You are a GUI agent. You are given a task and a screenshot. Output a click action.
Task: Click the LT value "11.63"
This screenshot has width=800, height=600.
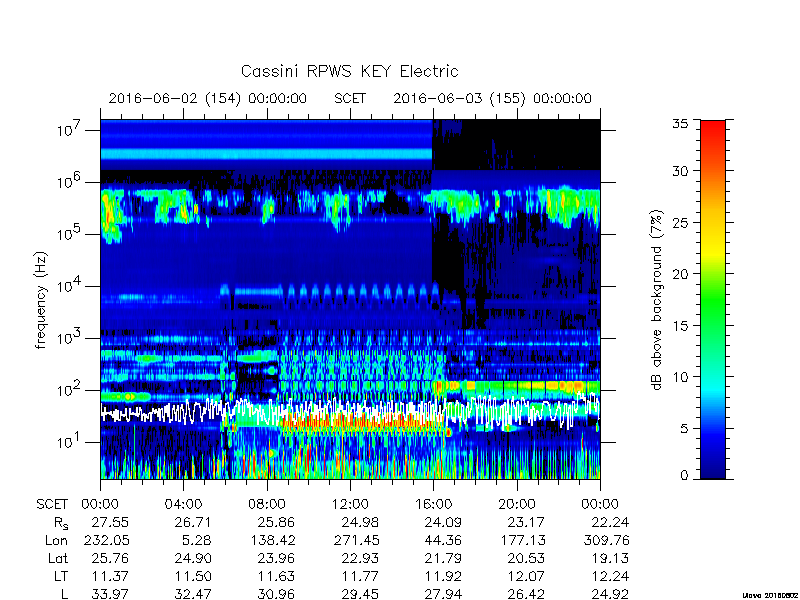point(276,577)
